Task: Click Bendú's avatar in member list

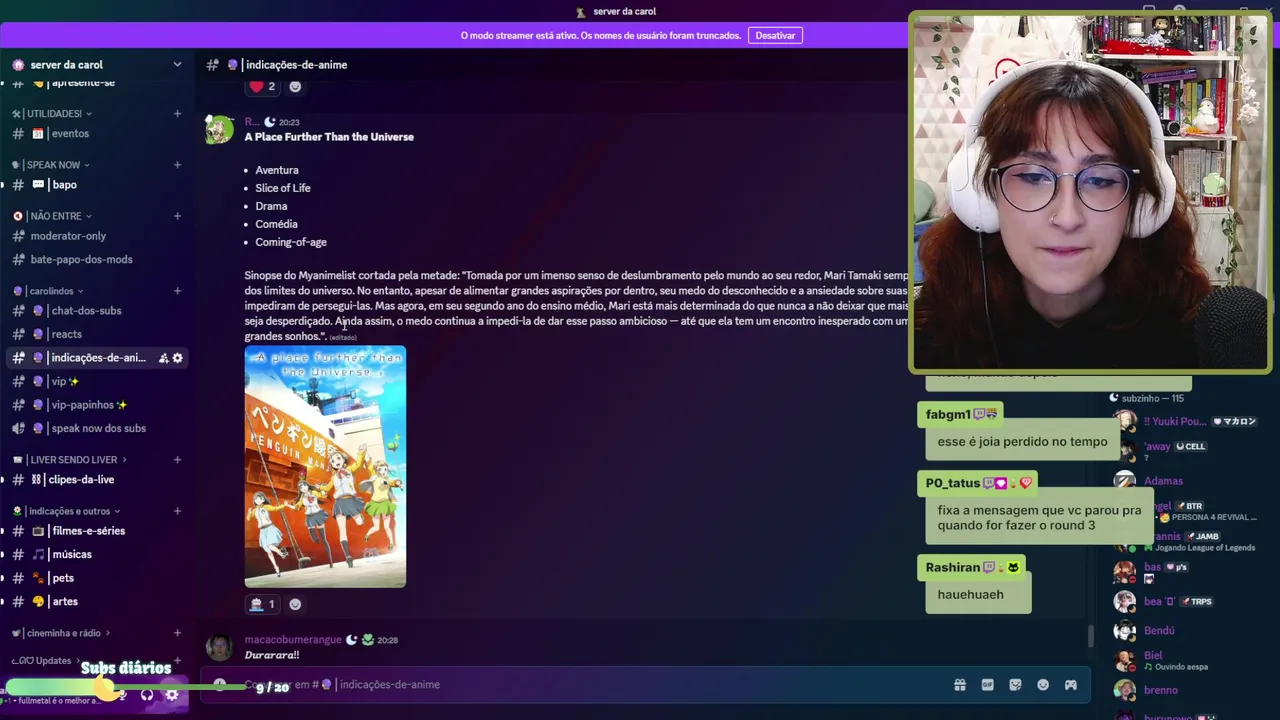Action: (x=1125, y=631)
